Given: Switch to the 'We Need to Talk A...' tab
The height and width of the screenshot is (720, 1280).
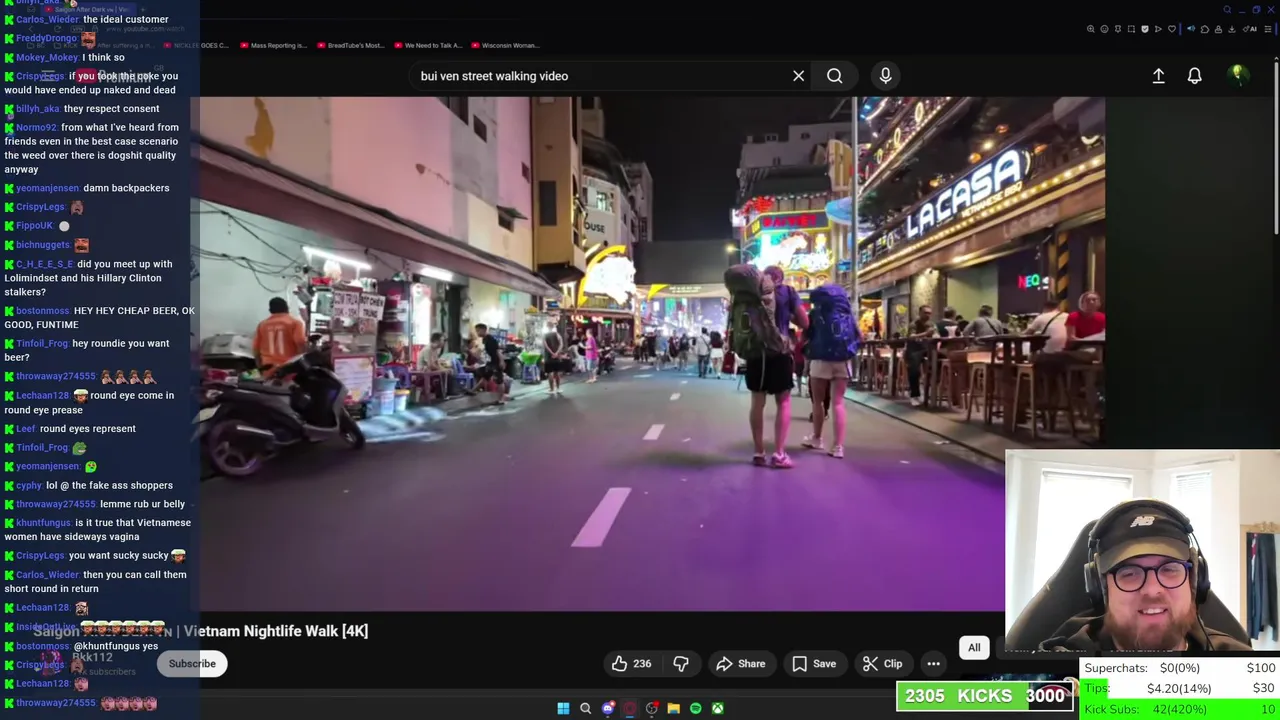Looking at the screenshot, I should [428, 45].
